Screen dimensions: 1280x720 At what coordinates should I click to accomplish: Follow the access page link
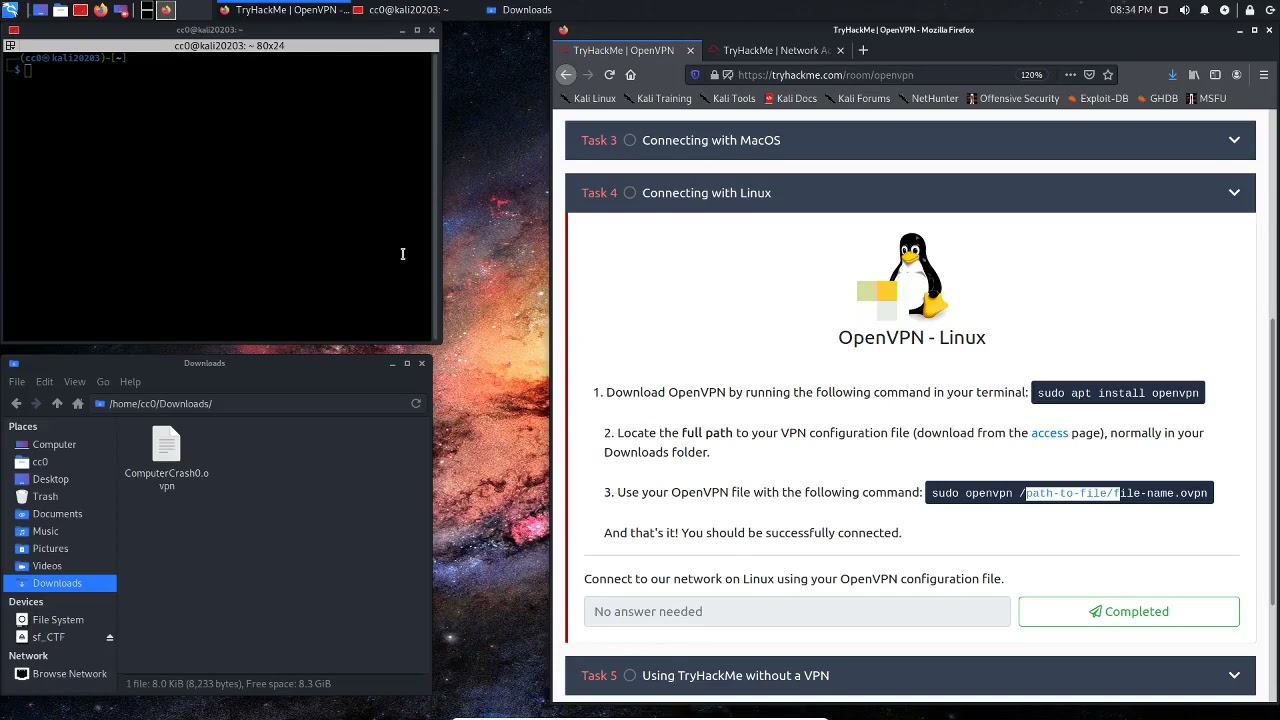click(1049, 433)
